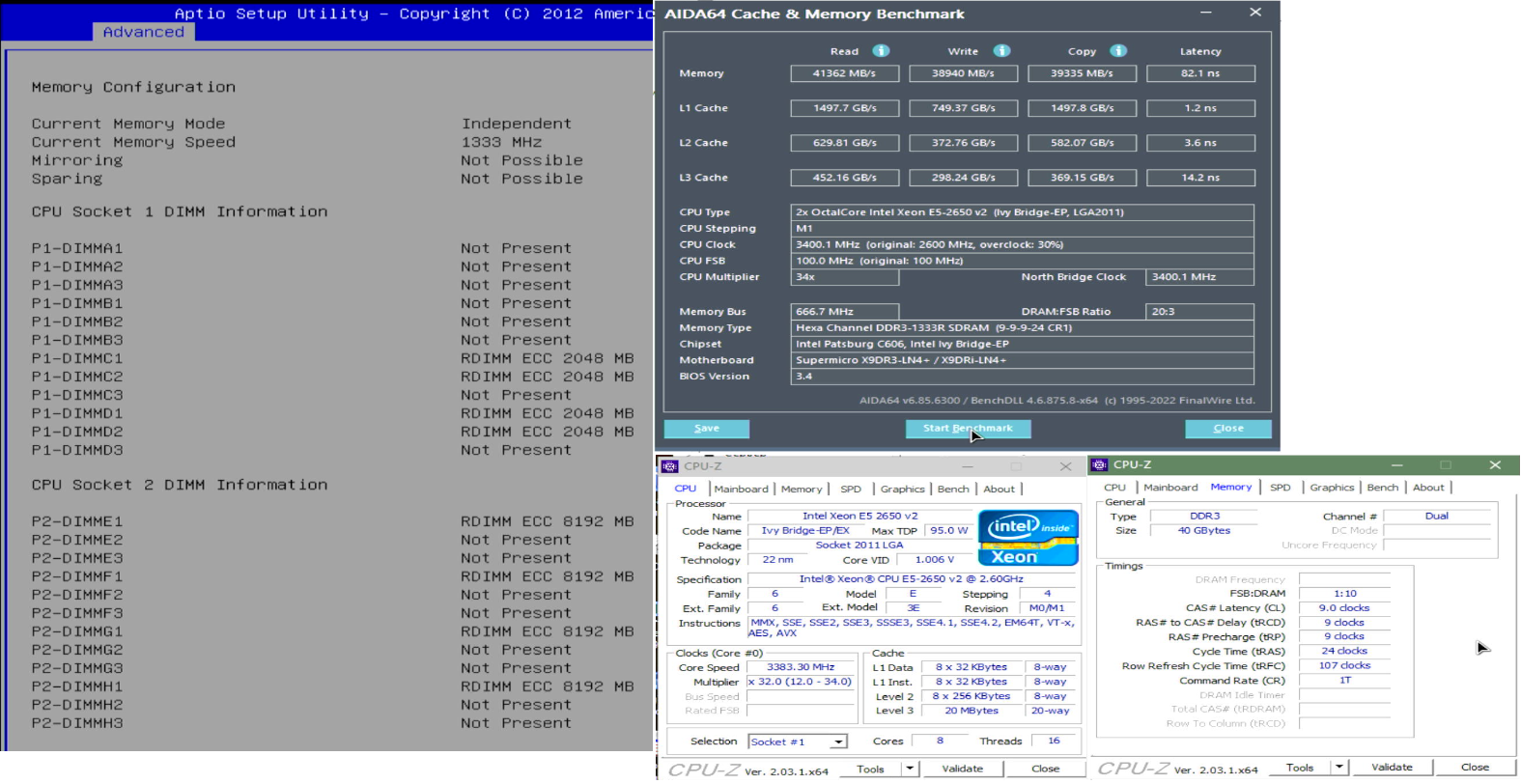Open Mainboard tab in CPU-Z Processor window
The width and height of the screenshot is (1521, 784).
[x=741, y=490]
